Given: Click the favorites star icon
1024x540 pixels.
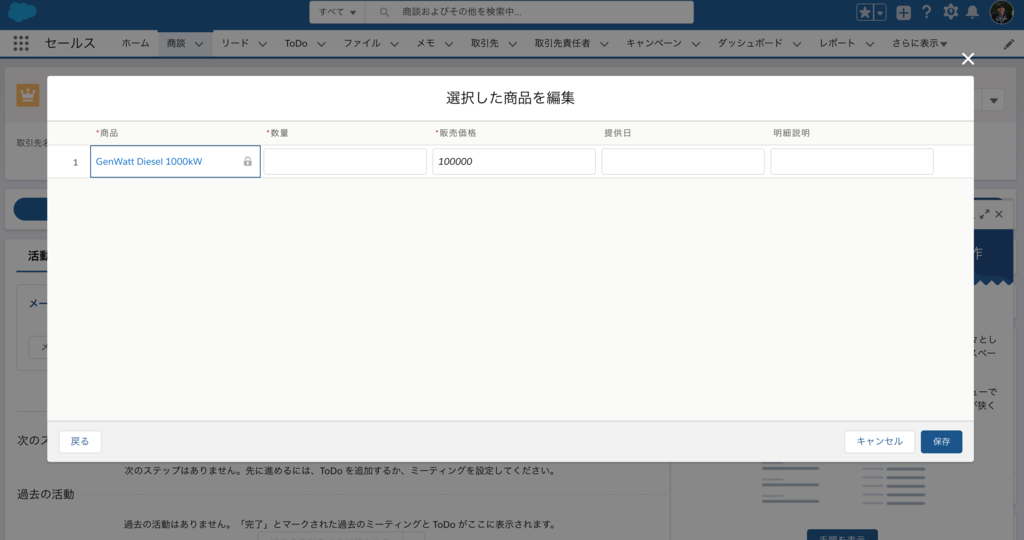Looking at the screenshot, I should click(x=864, y=12).
